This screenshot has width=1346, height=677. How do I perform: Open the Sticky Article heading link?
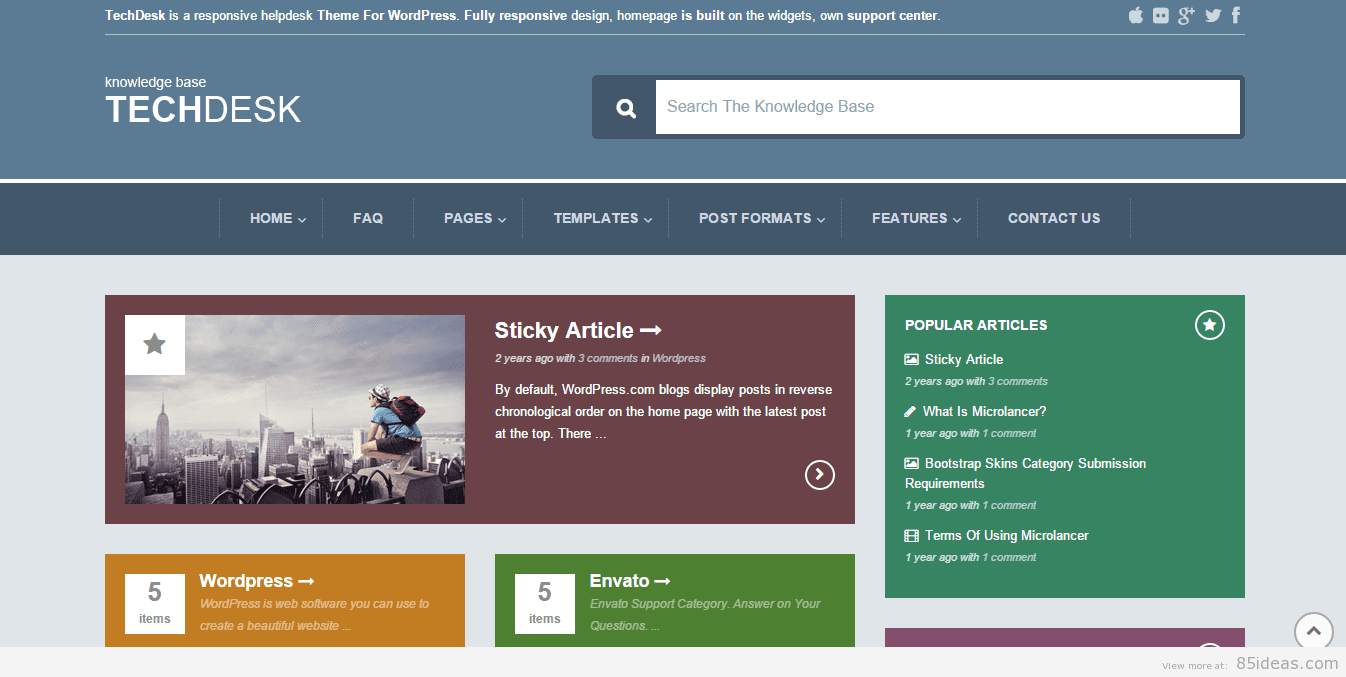click(x=578, y=330)
